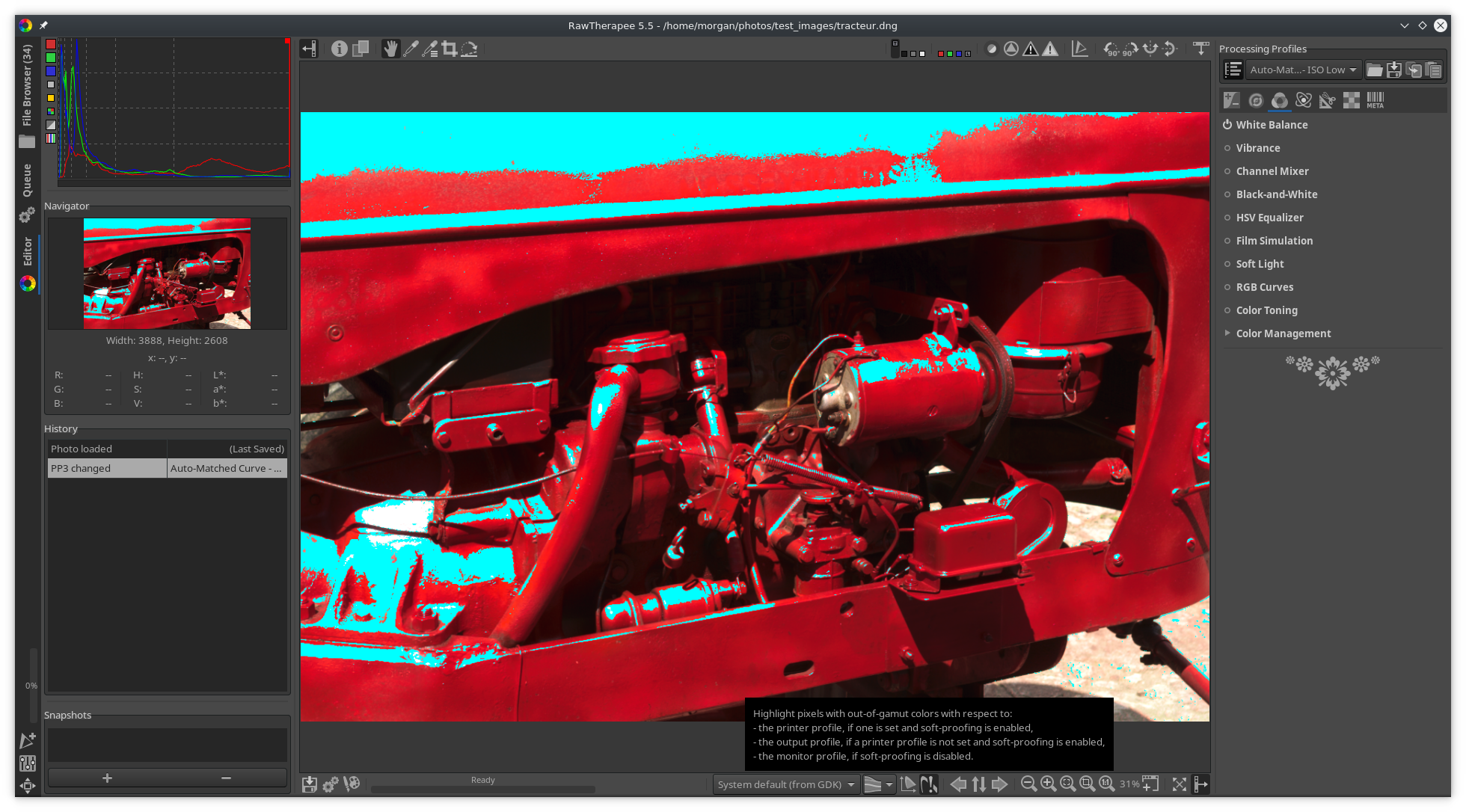Flip the image horizontally
The height and width of the screenshot is (812, 1466).
point(1150,49)
